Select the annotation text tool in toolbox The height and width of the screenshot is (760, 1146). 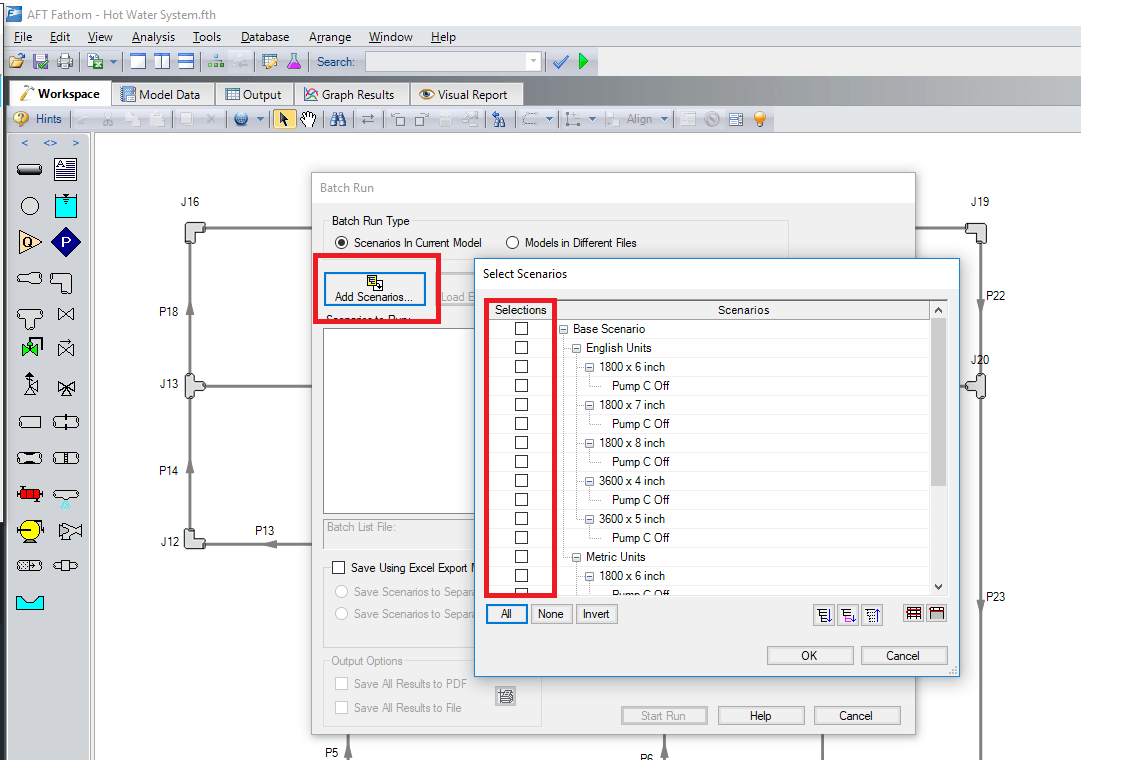(66, 170)
